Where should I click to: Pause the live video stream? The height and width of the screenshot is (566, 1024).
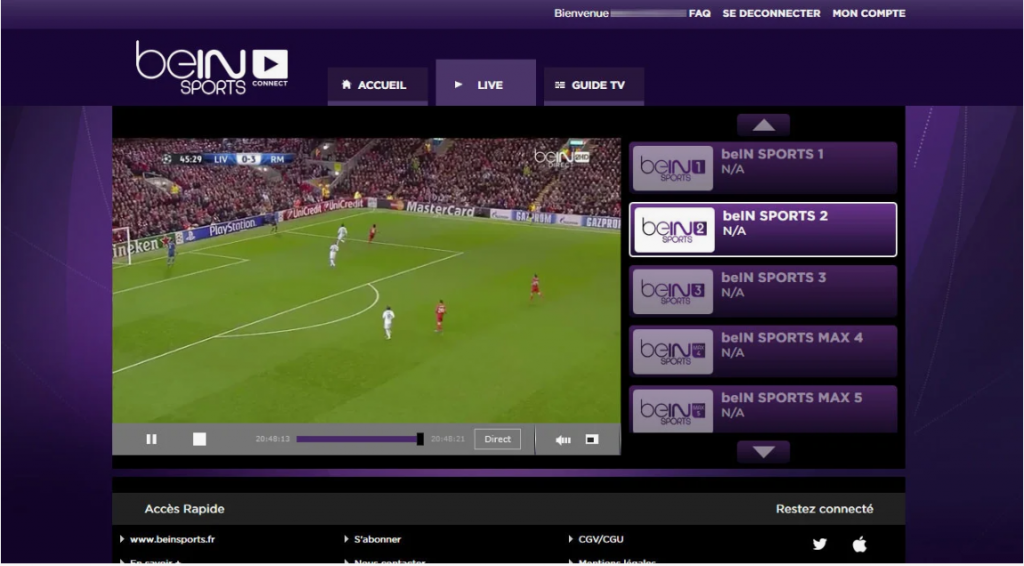152,439
